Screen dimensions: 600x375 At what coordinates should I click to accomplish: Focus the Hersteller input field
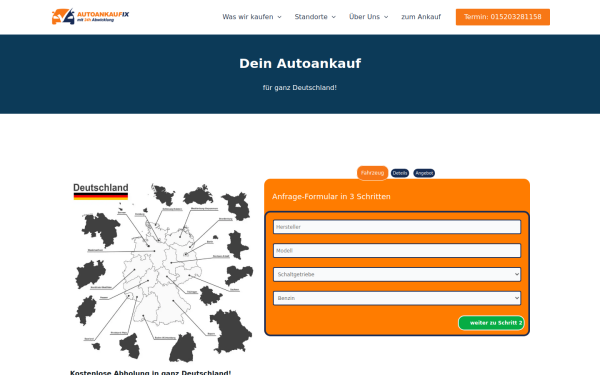[x=397, y=227]
